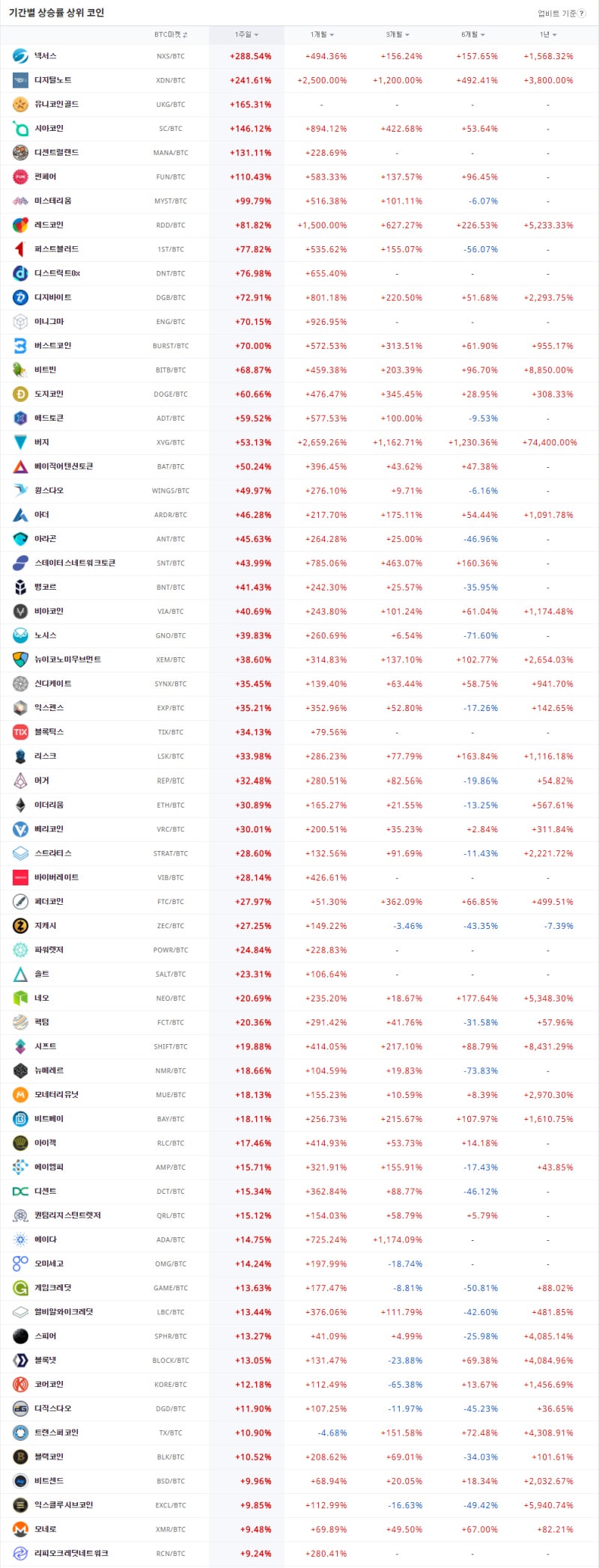The width and height of the screenshot is (599, 1568).
Task: Click the Dogecoin (DOGE/BTC) icon
Action: [20, 394]
